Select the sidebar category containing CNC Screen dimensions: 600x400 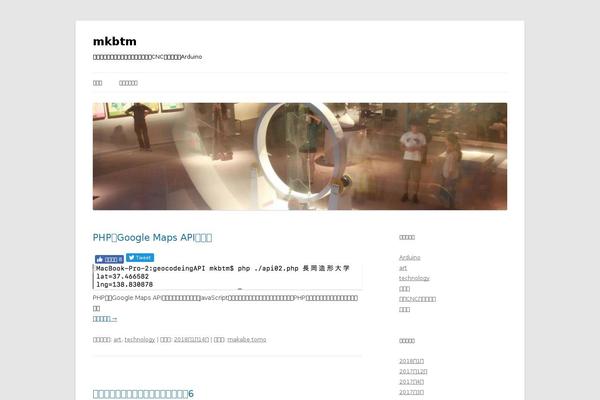point(417,299)
